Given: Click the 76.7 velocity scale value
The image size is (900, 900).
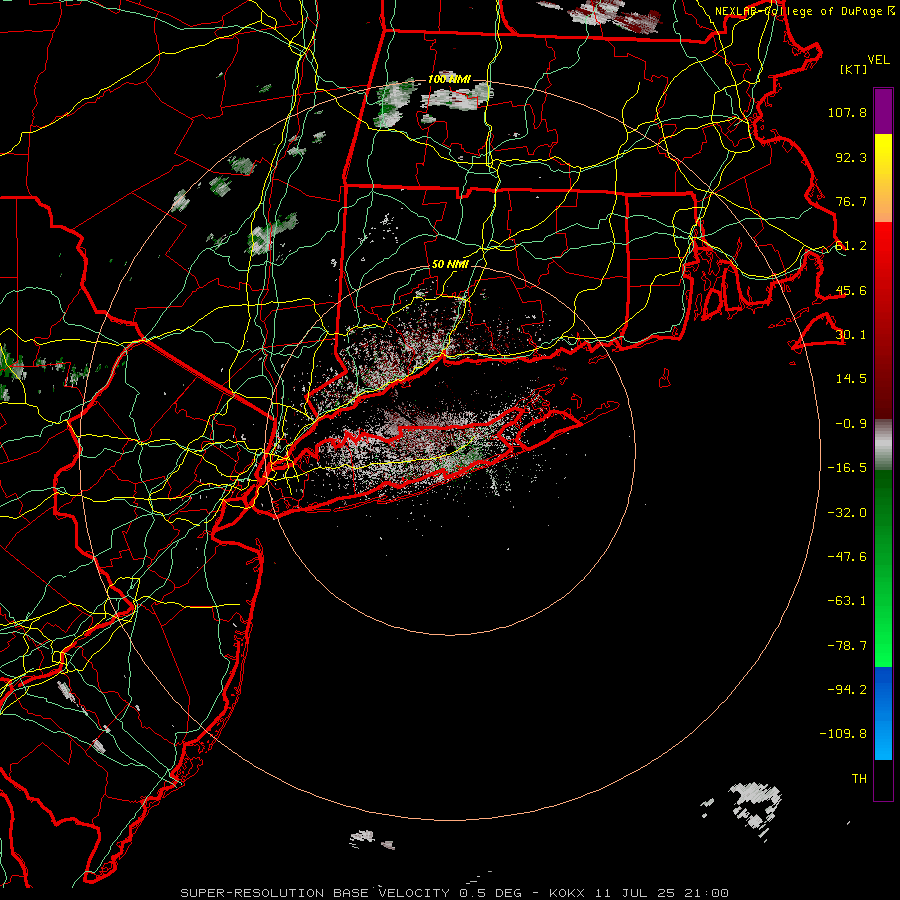Looking at the screenshot, I should point(851,201).
